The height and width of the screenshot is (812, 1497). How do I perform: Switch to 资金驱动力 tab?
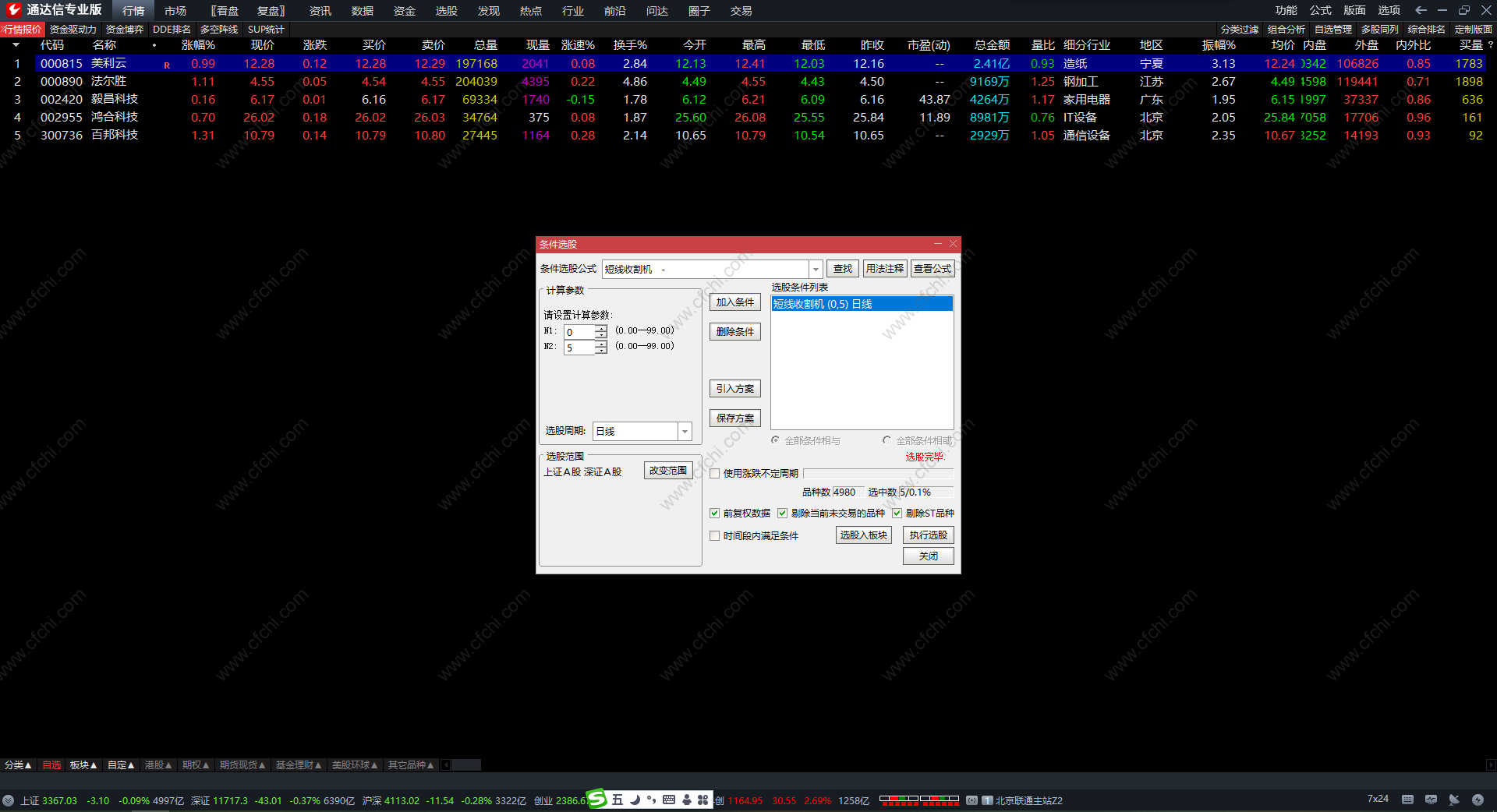[73, 30]
